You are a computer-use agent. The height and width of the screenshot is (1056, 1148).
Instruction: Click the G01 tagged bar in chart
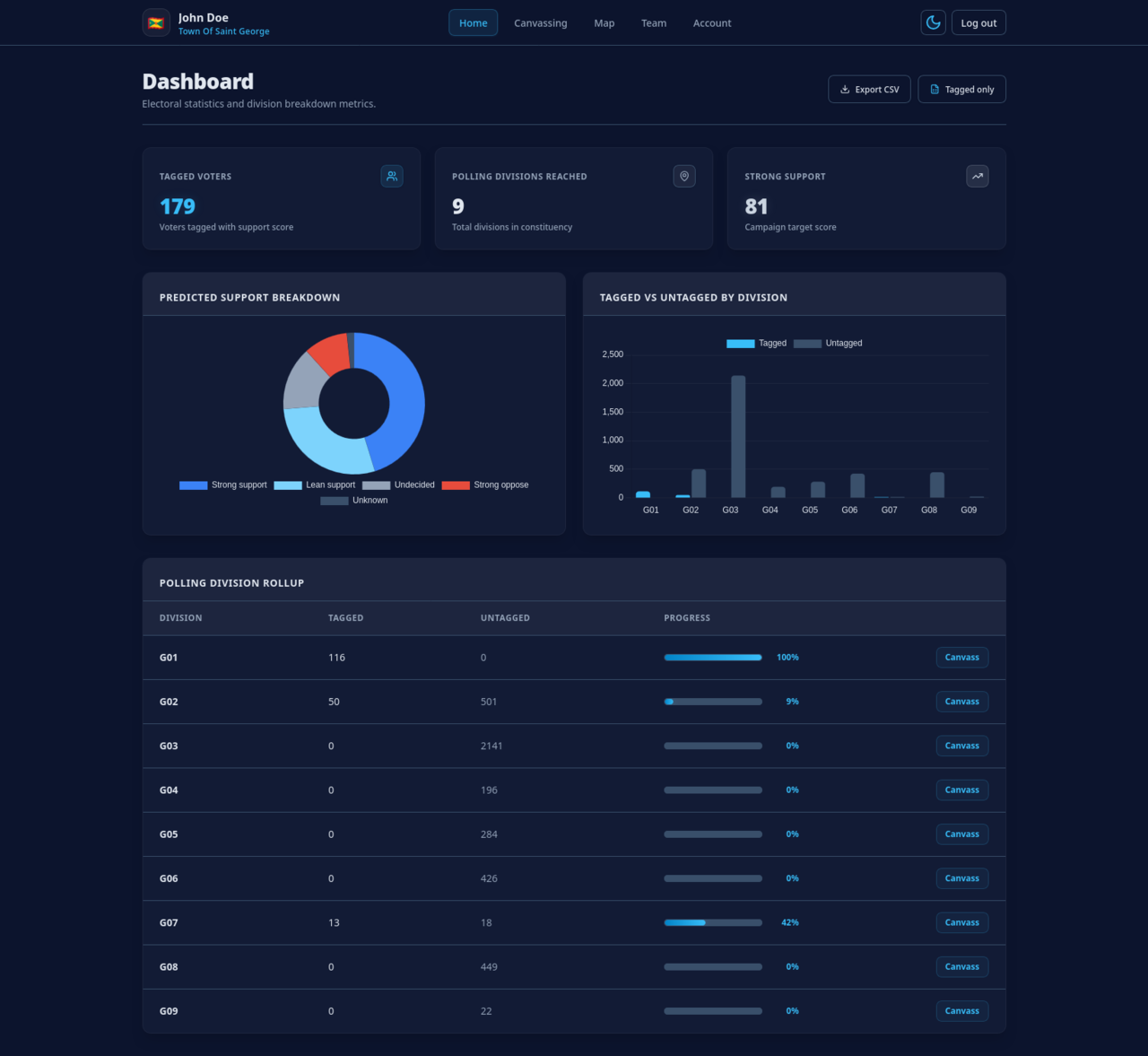pyautogui.click(x=643, y=494)
